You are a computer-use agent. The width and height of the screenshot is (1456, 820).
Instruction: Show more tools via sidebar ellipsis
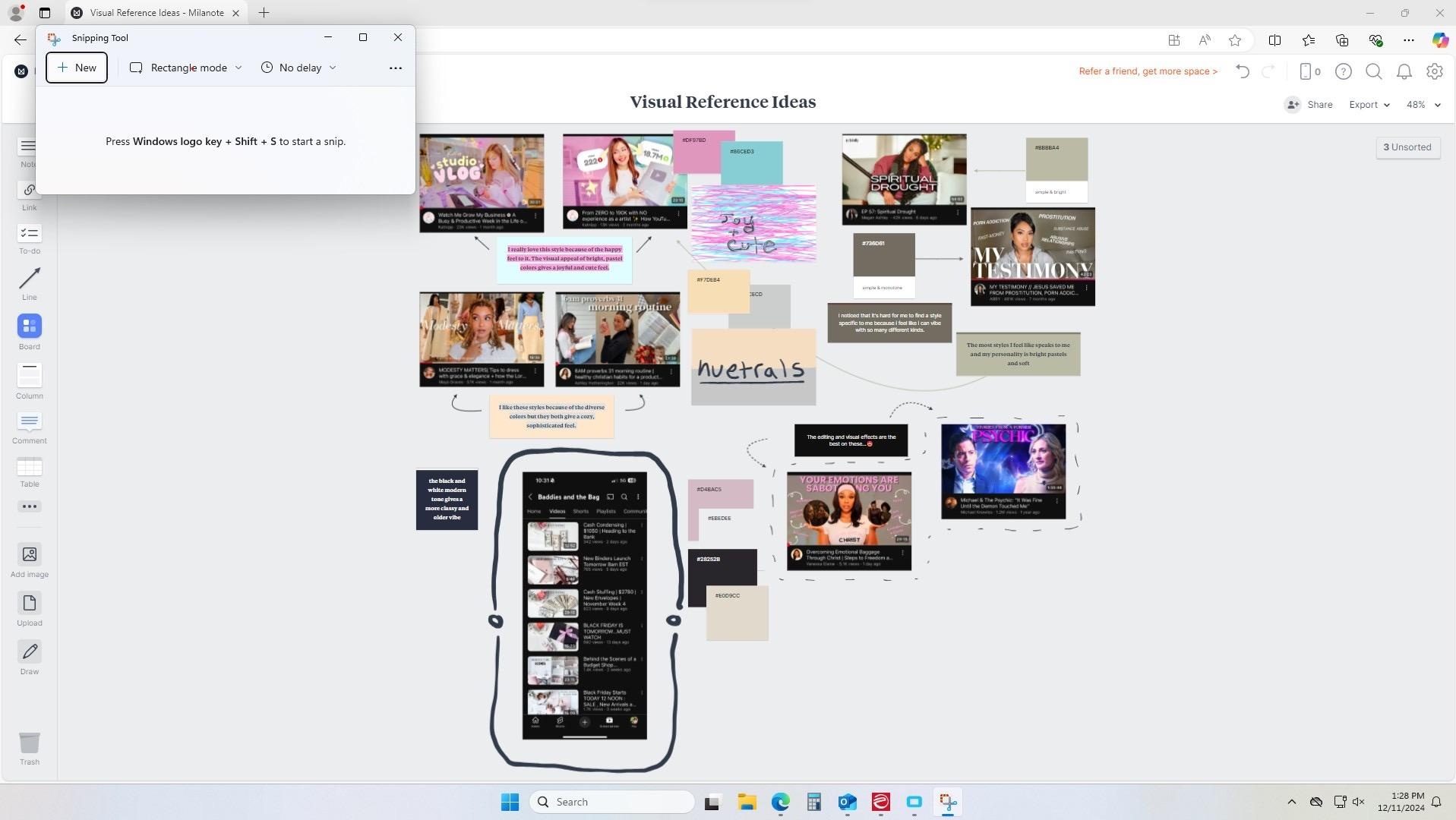tap(29, 506)
